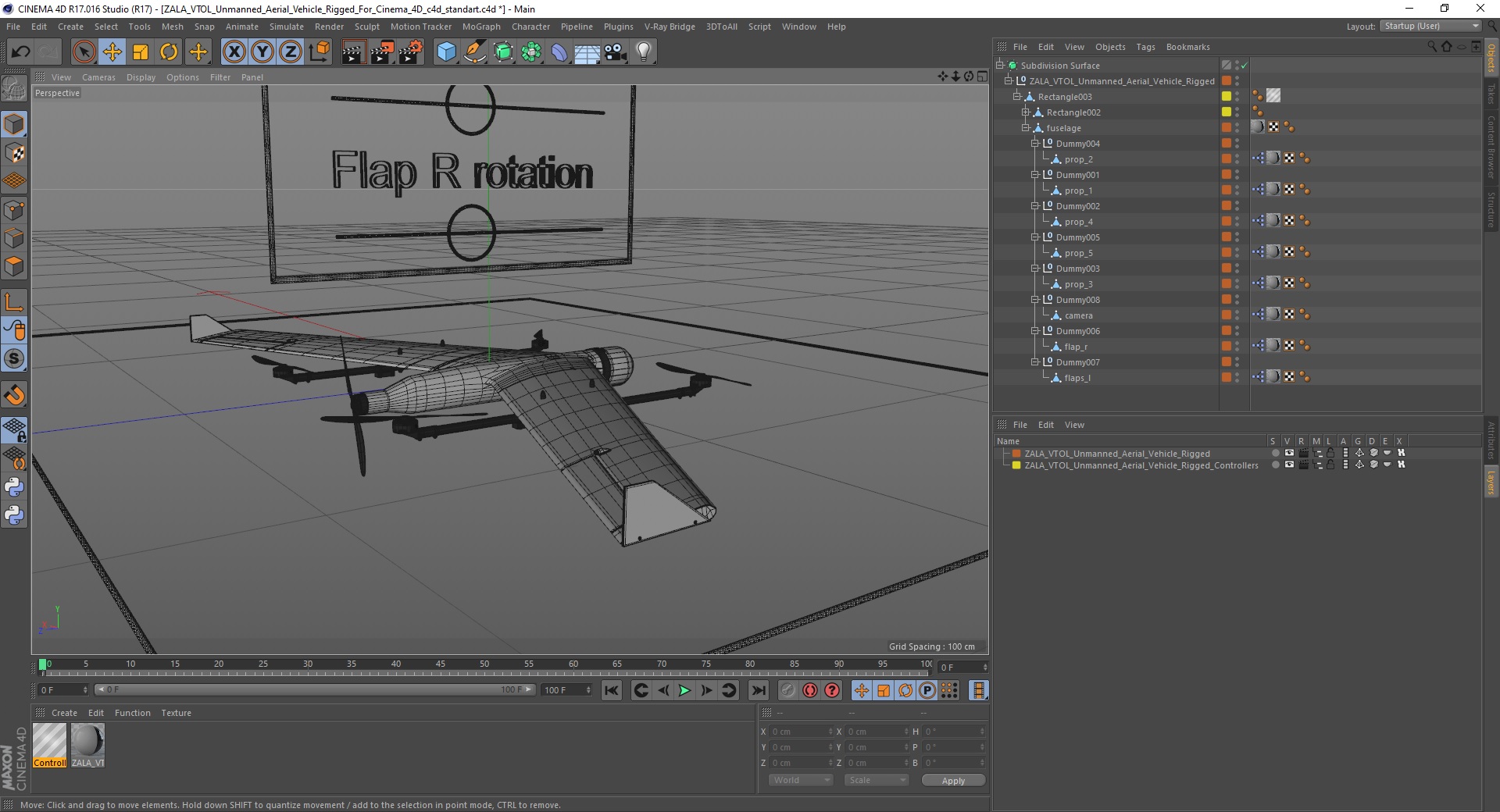
Task: Click the Undo arrow icon
Action: [x=21, y=52]
